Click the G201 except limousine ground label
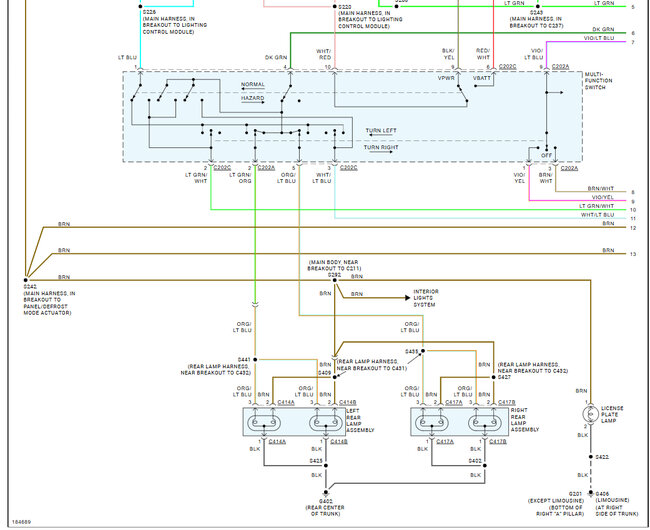650x530 pixels. 556,504
